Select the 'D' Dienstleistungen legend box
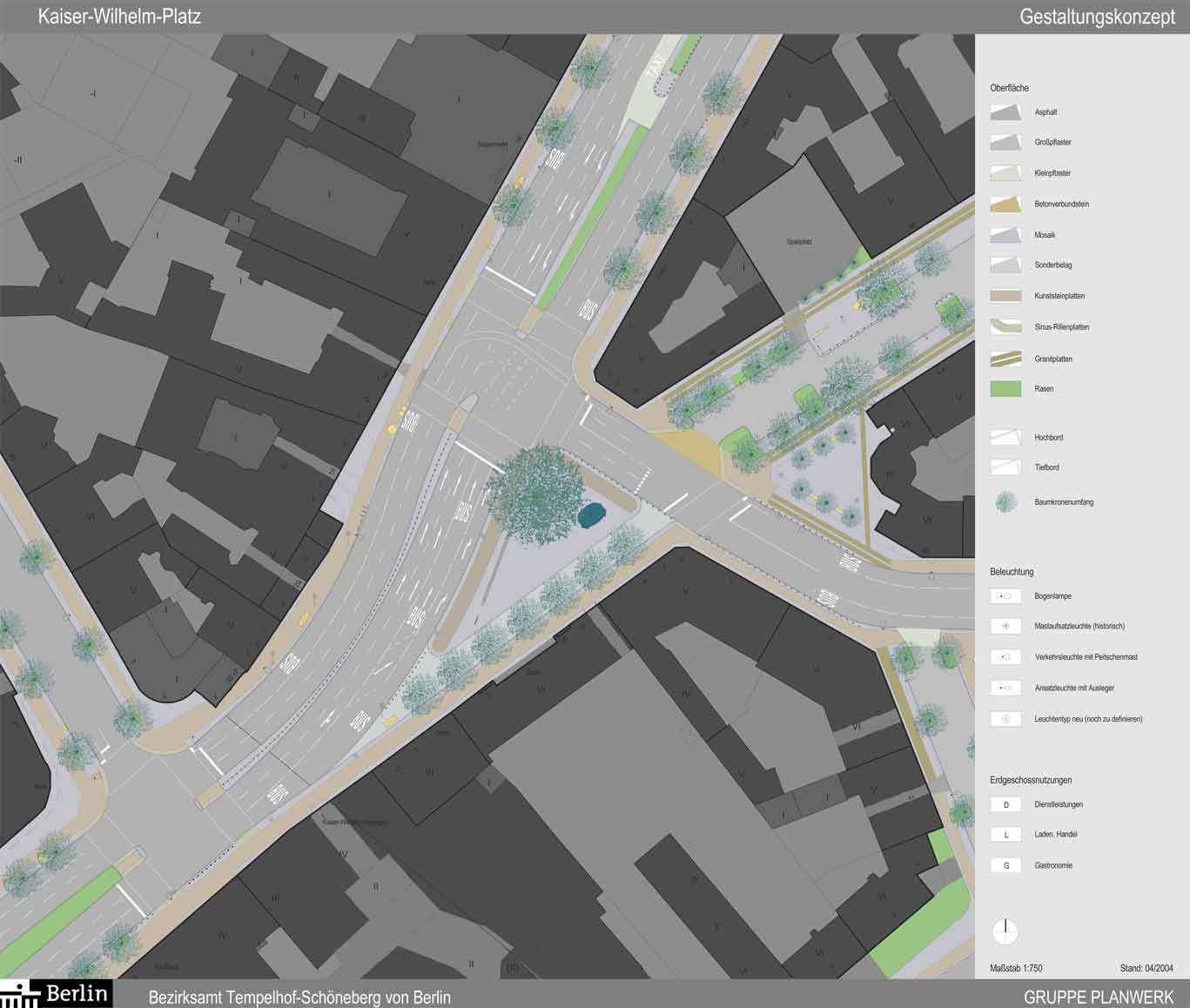This screenshot has width=1190, height=1008. (x=1005, y=804)
